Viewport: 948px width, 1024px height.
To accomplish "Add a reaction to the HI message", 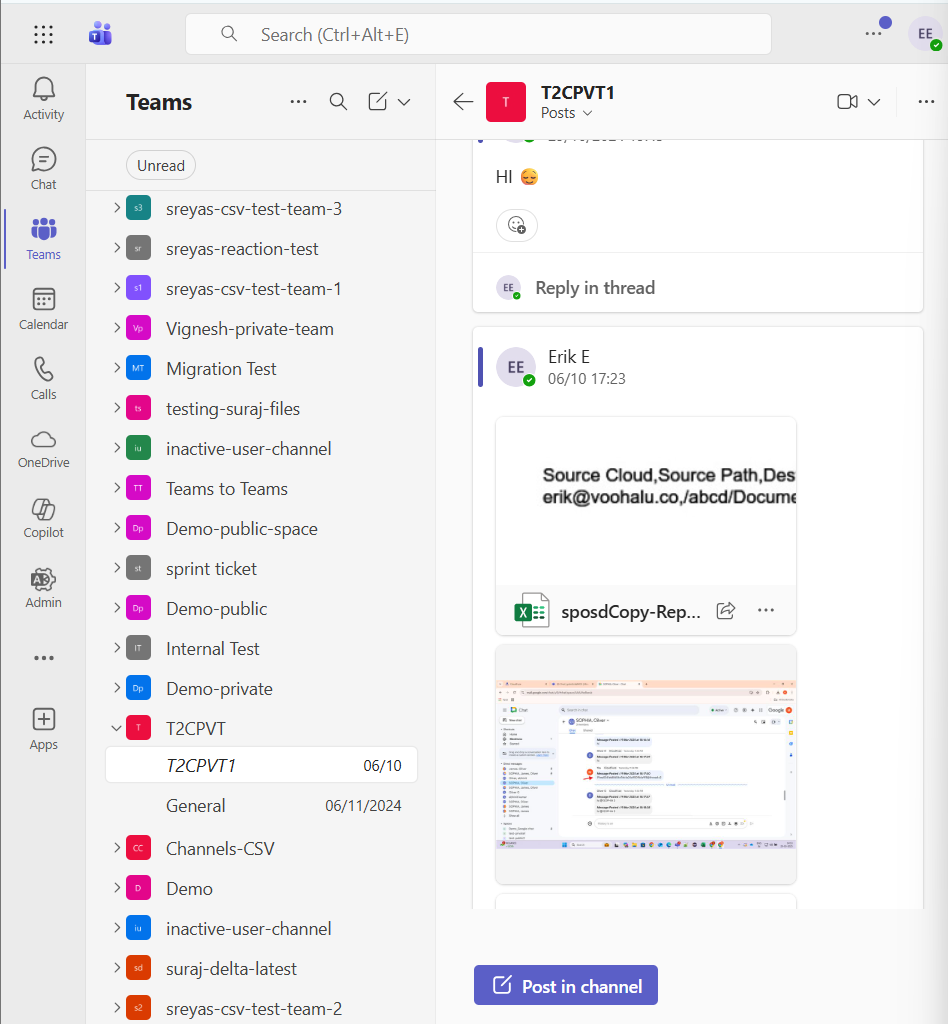I will [x=516, y=225].
